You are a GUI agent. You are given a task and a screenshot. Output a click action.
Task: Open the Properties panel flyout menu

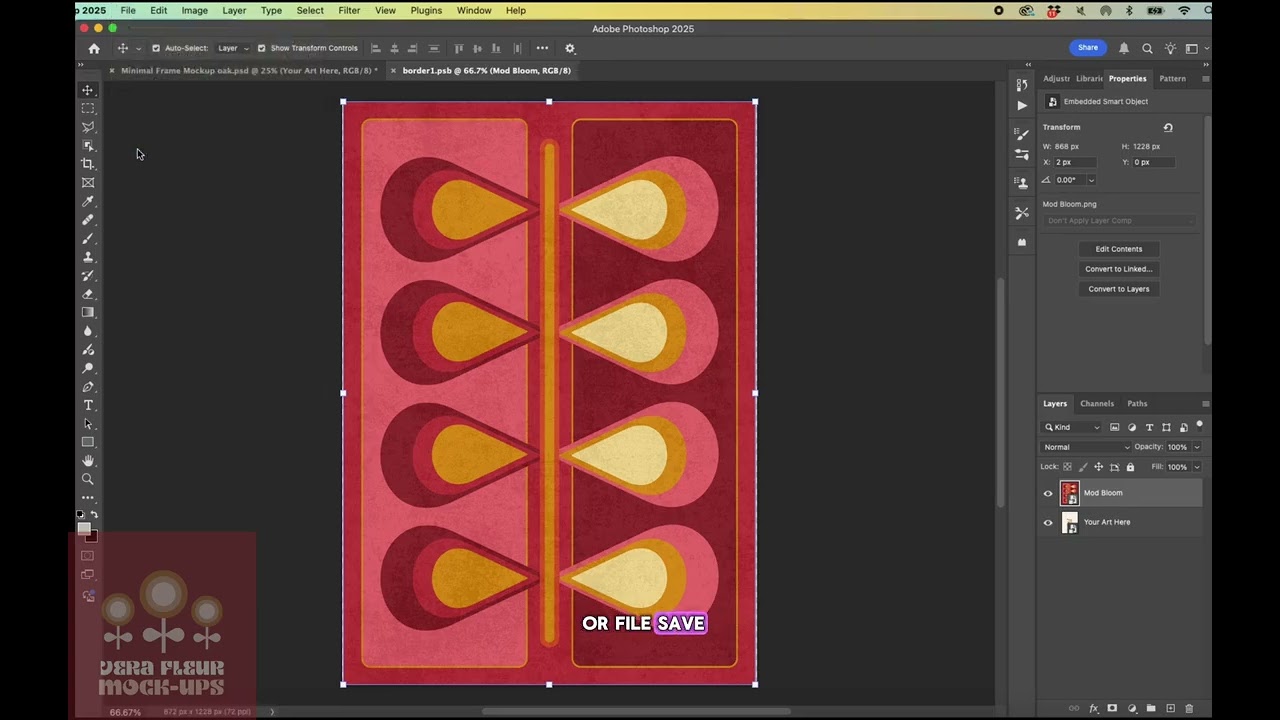(1205, 79)
